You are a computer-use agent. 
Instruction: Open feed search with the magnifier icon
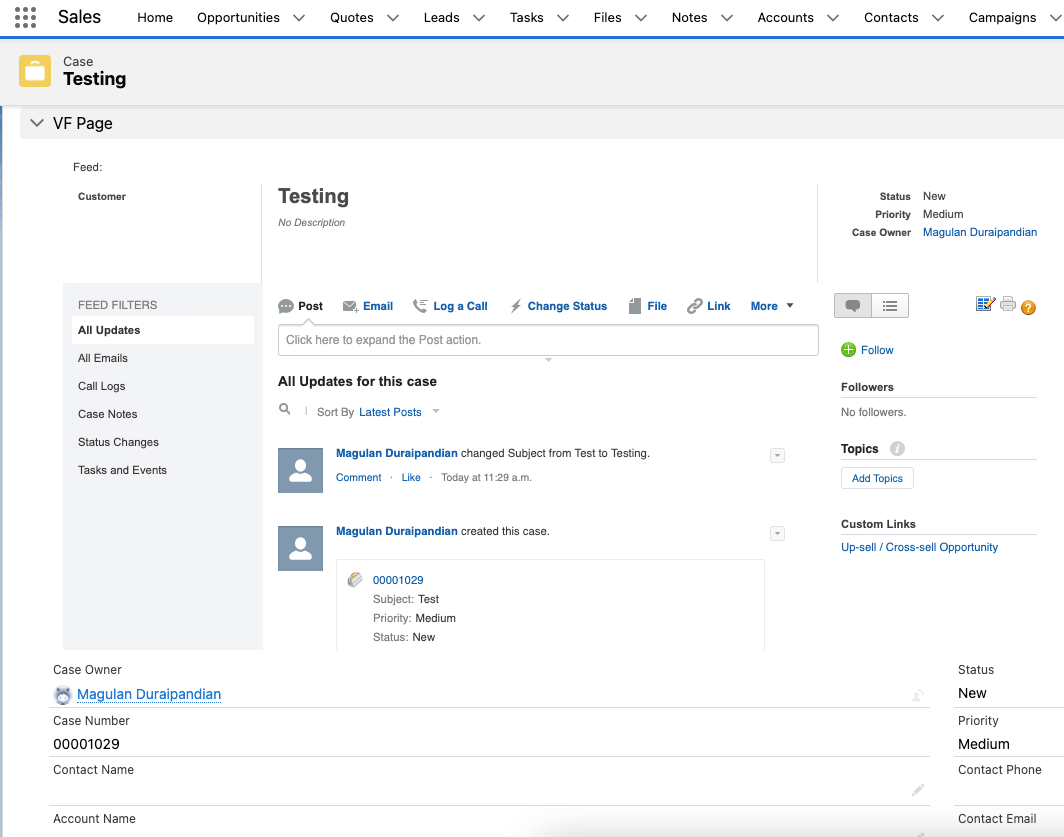click(x=284, y=409)
